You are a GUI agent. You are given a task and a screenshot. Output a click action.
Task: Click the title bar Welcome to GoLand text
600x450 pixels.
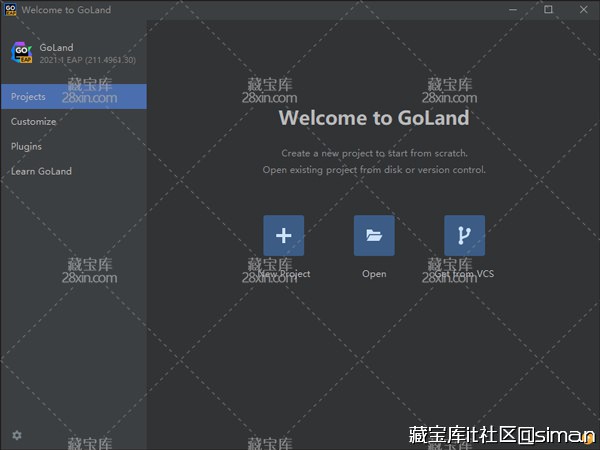66,10
